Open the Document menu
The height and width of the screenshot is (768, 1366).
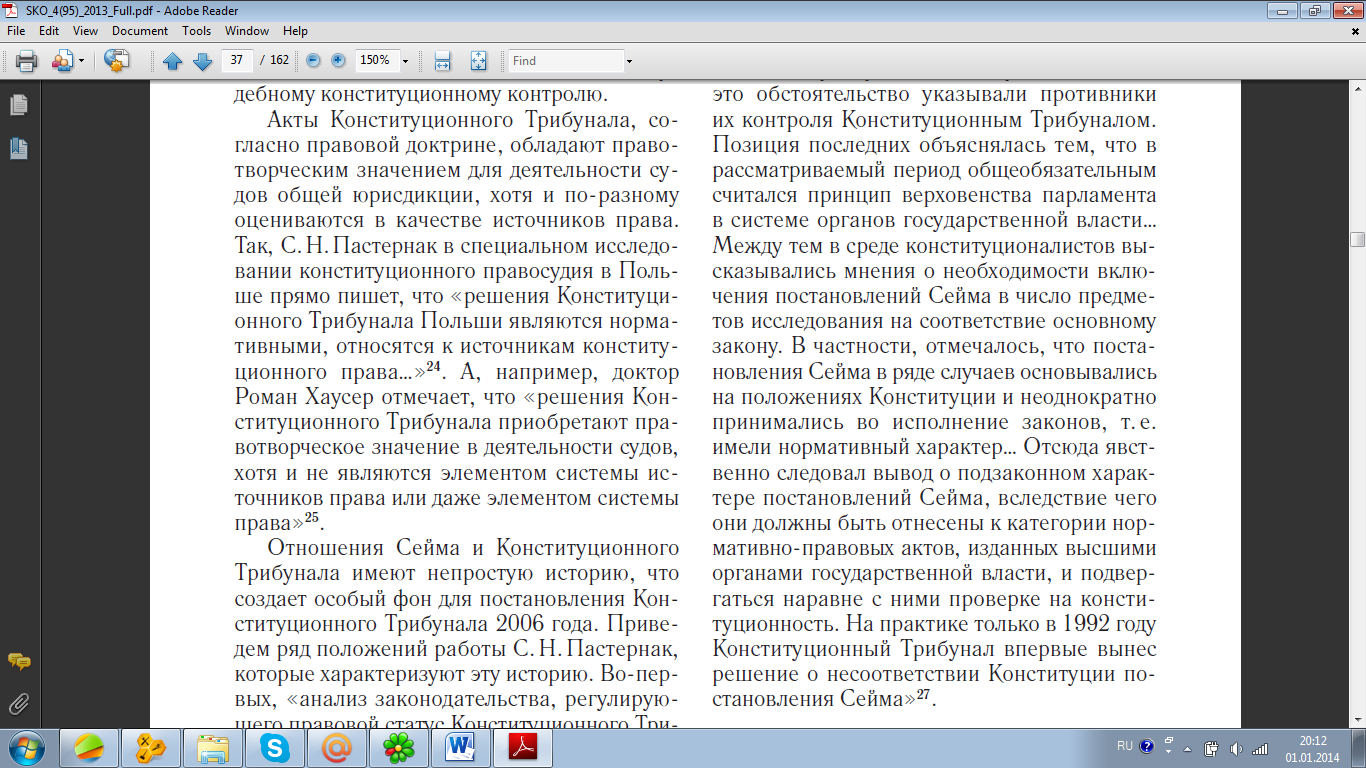pos(140,31)
